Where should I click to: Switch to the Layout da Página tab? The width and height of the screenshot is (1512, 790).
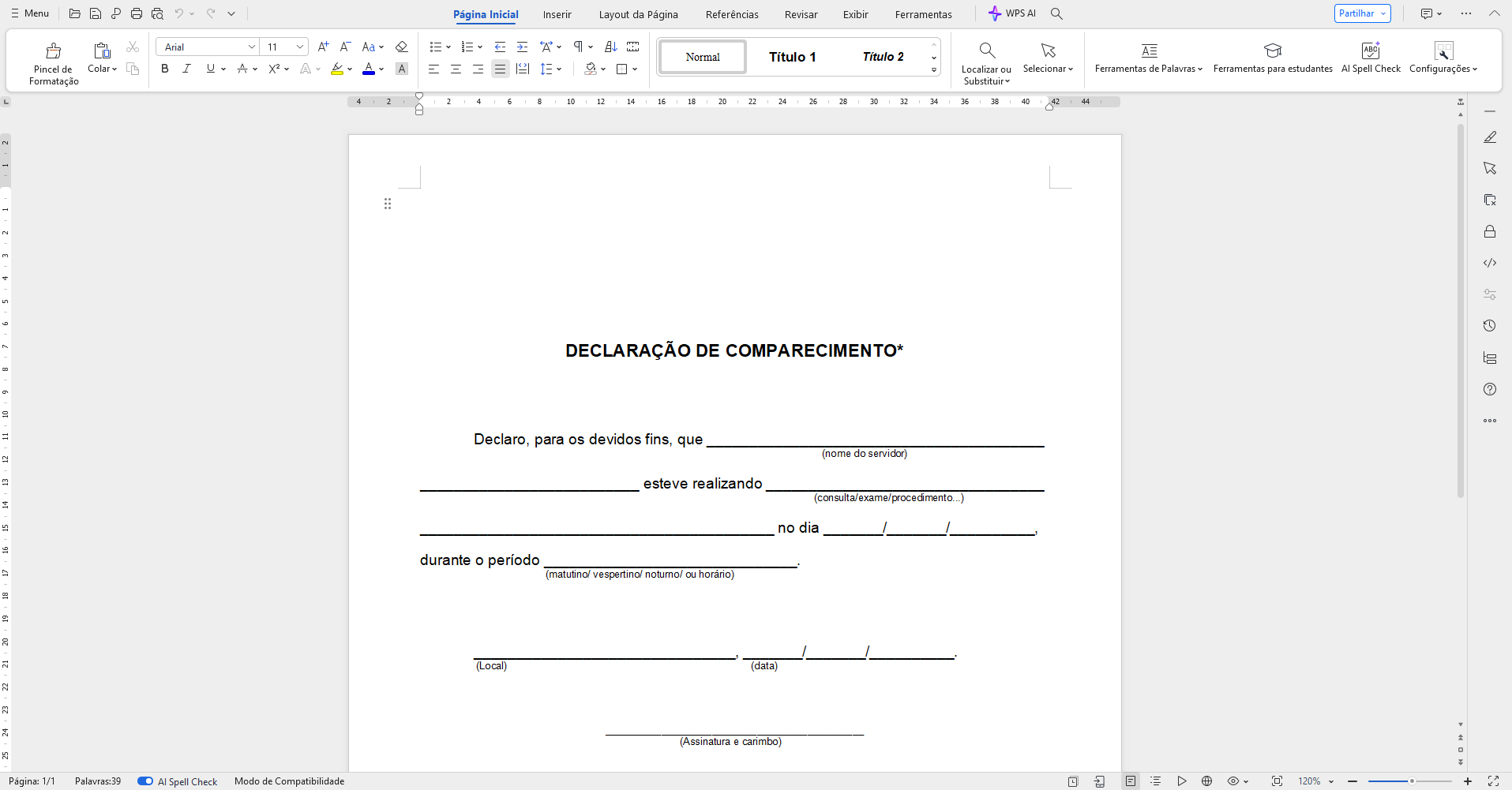639,14
